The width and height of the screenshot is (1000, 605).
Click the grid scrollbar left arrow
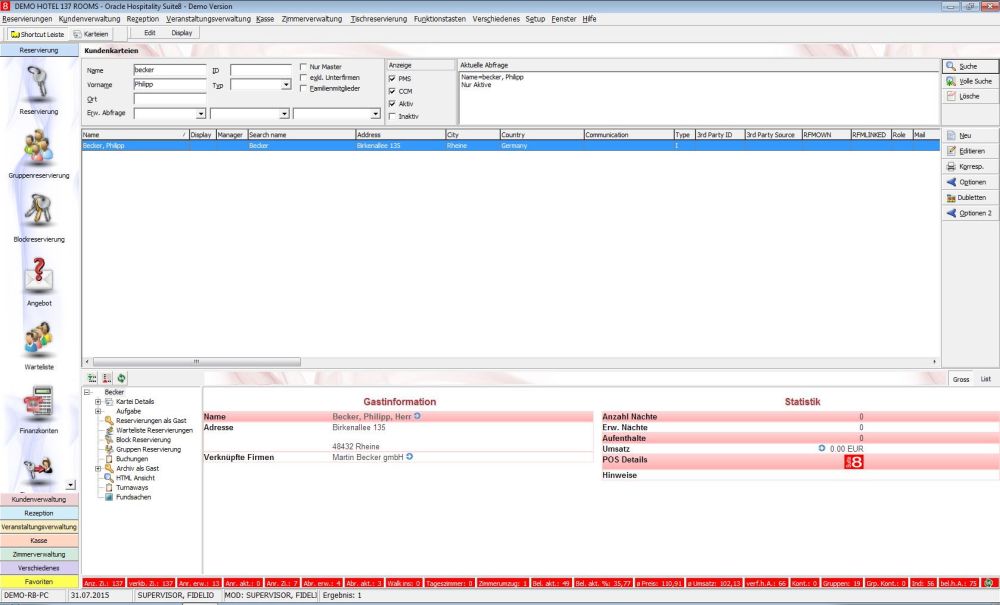tap(87, 361)
